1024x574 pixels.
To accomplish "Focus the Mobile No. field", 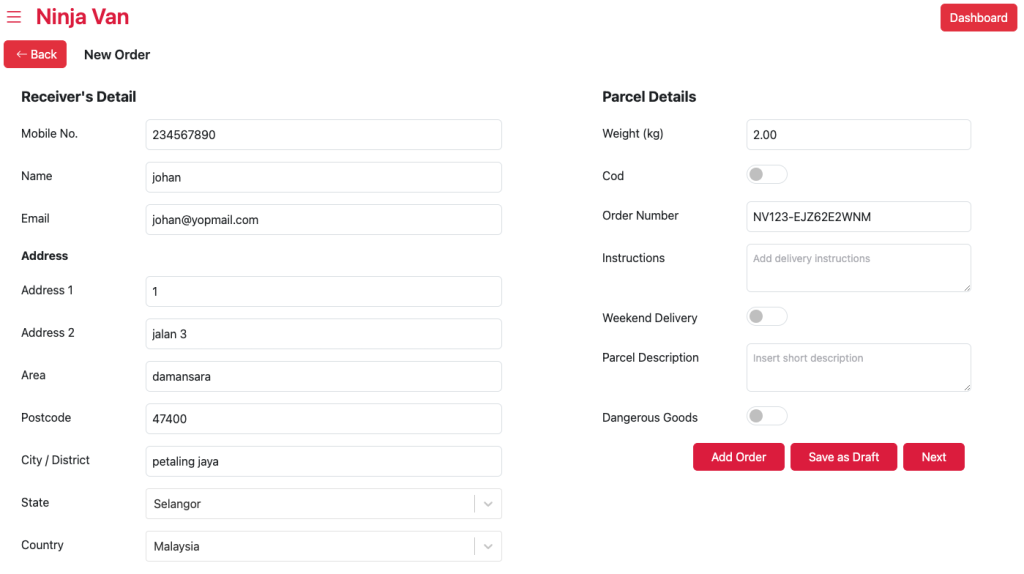I will coord(323,135).
